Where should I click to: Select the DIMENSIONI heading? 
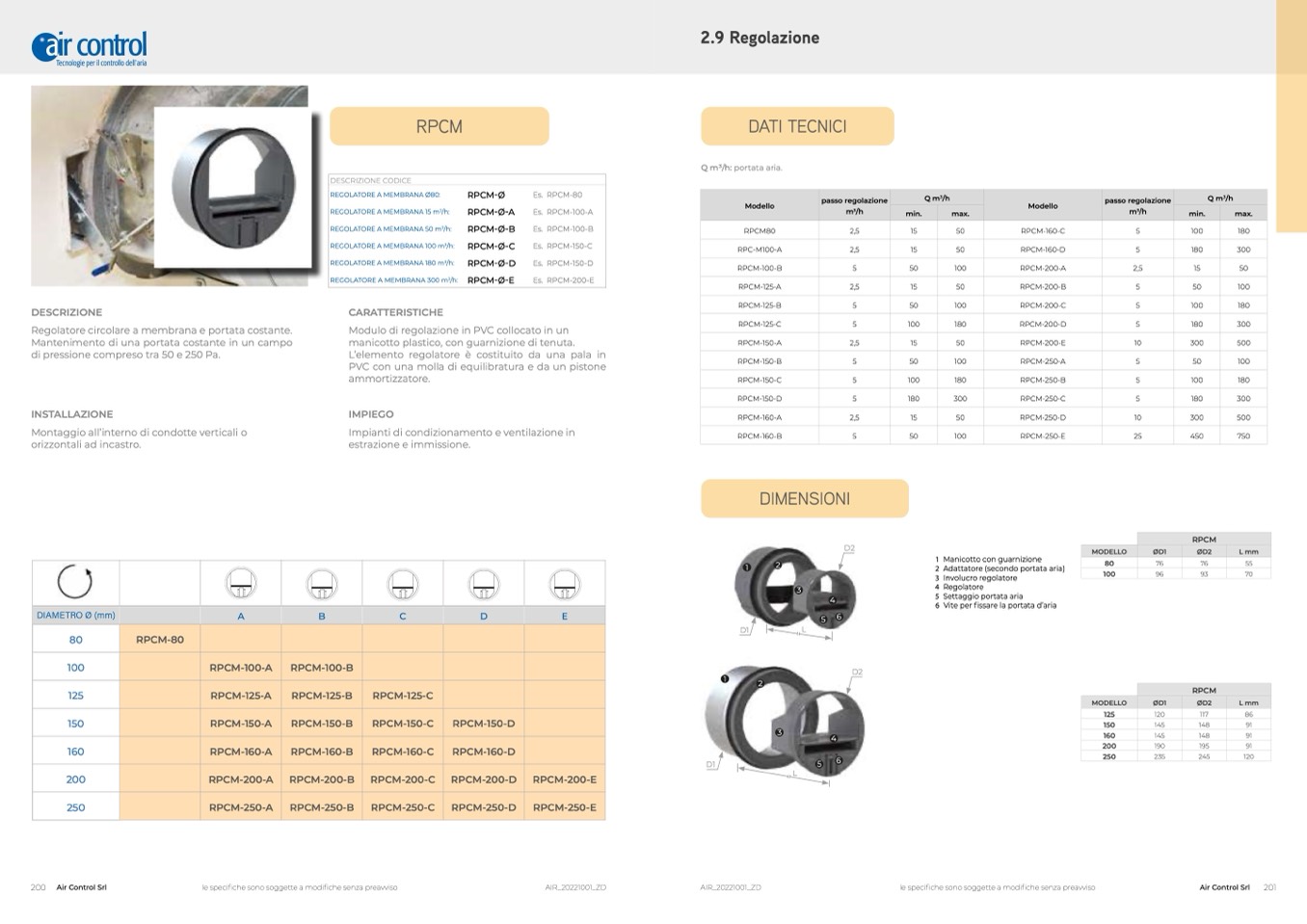(804, 498)
